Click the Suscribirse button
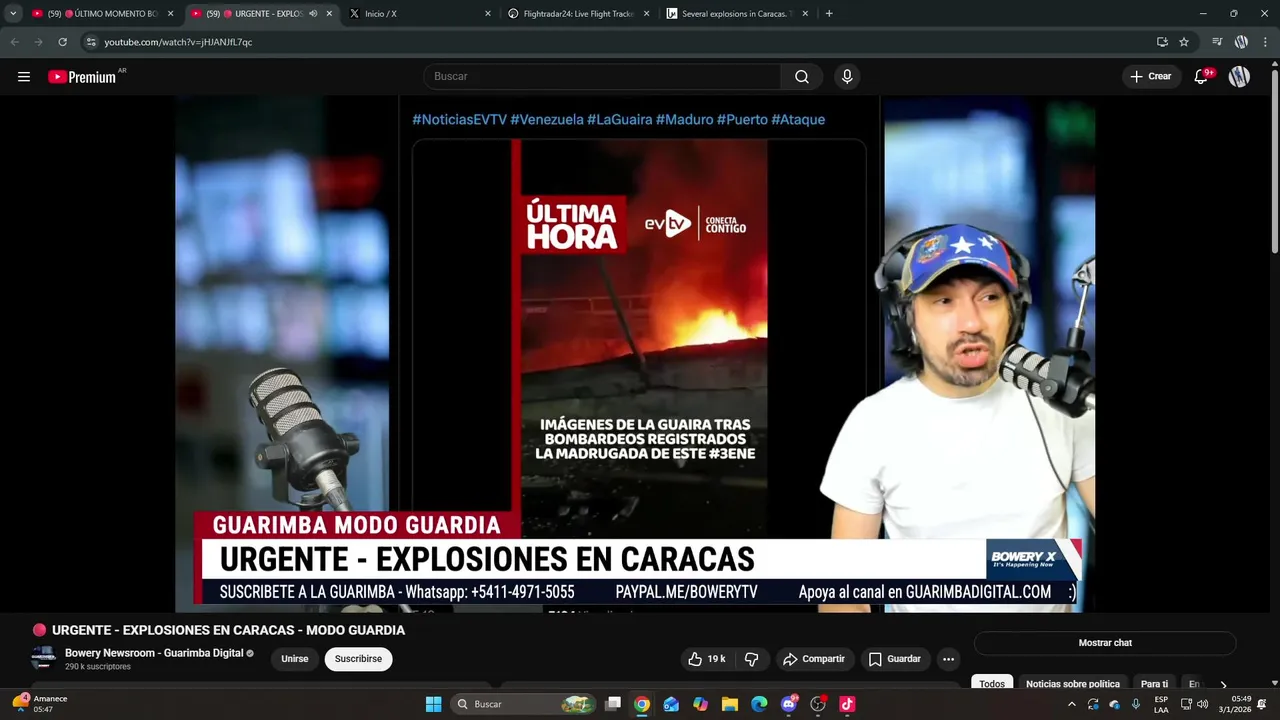The height and width of the screenshot is (720, 1280). pos(358,659)
